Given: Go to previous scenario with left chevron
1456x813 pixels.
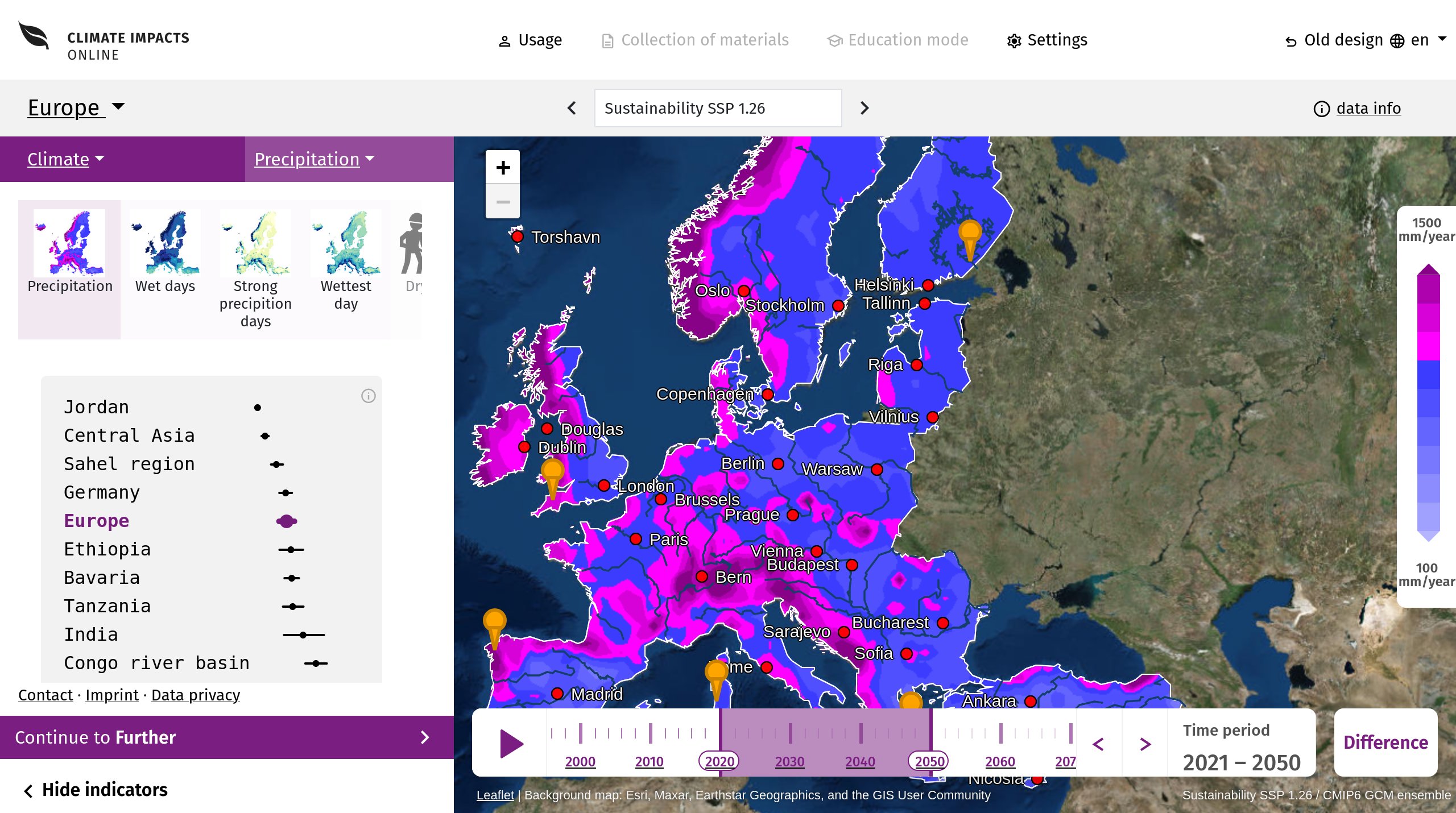Looking at the screenshot, I should pyautogui.click(x=572, y=108).
